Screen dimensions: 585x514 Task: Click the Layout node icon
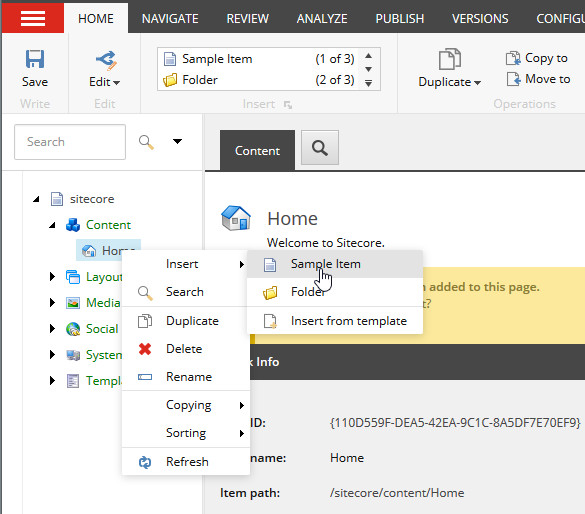[x=73, y=277]
